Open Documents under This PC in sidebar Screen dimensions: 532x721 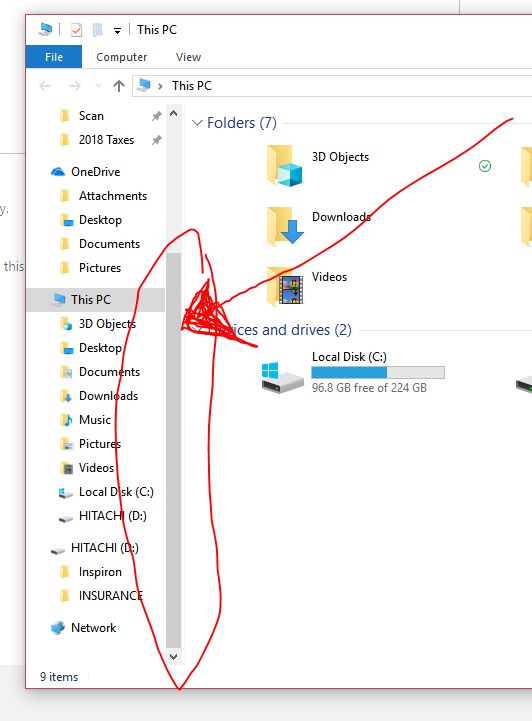(109, 372)
